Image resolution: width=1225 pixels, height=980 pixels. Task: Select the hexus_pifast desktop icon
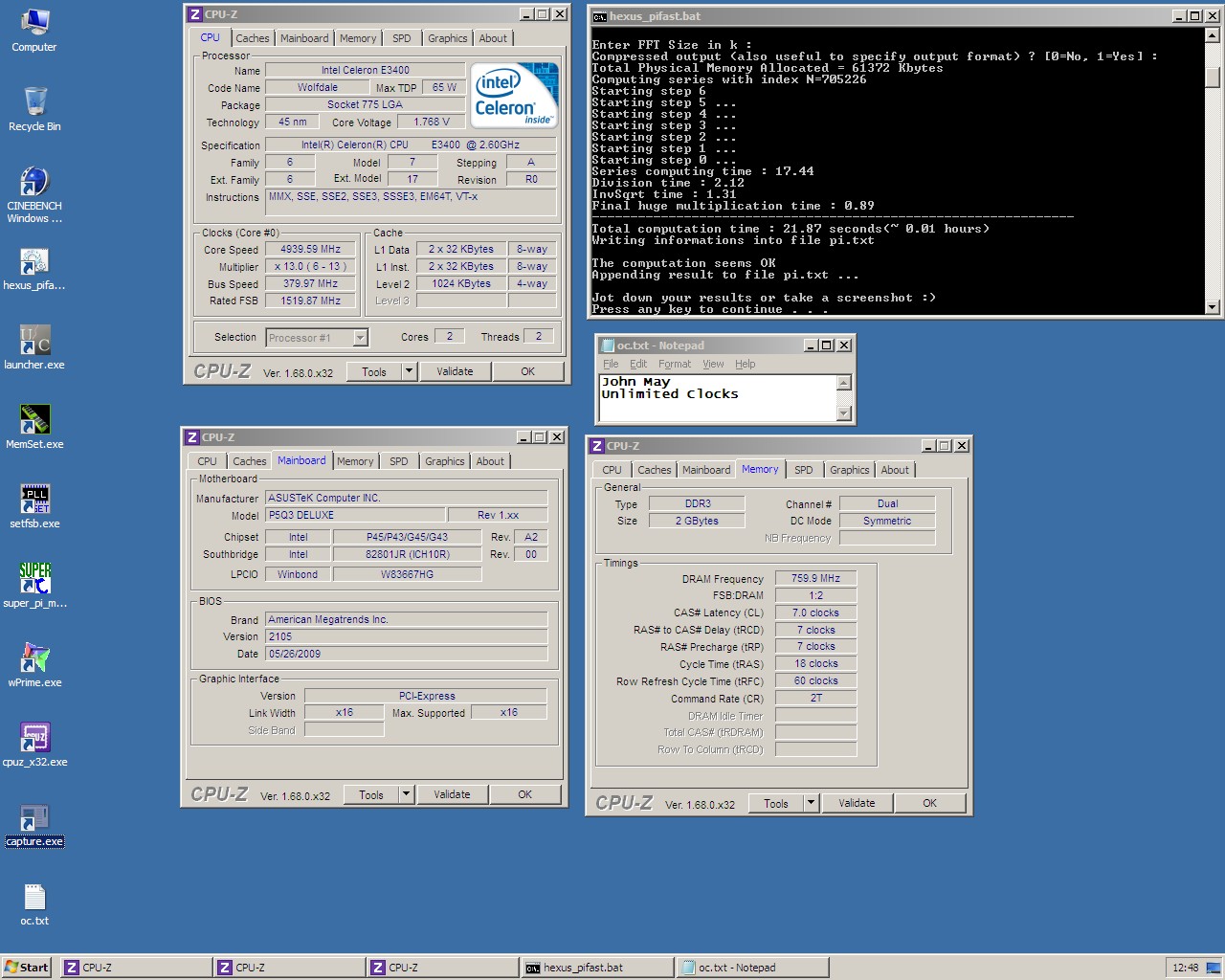[x=34, y=269]
